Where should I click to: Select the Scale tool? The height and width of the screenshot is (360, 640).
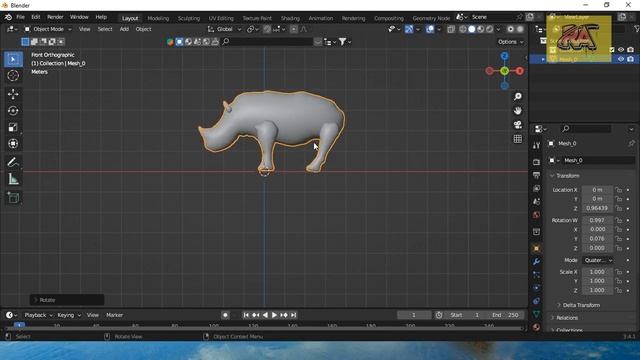coord(13,127)
